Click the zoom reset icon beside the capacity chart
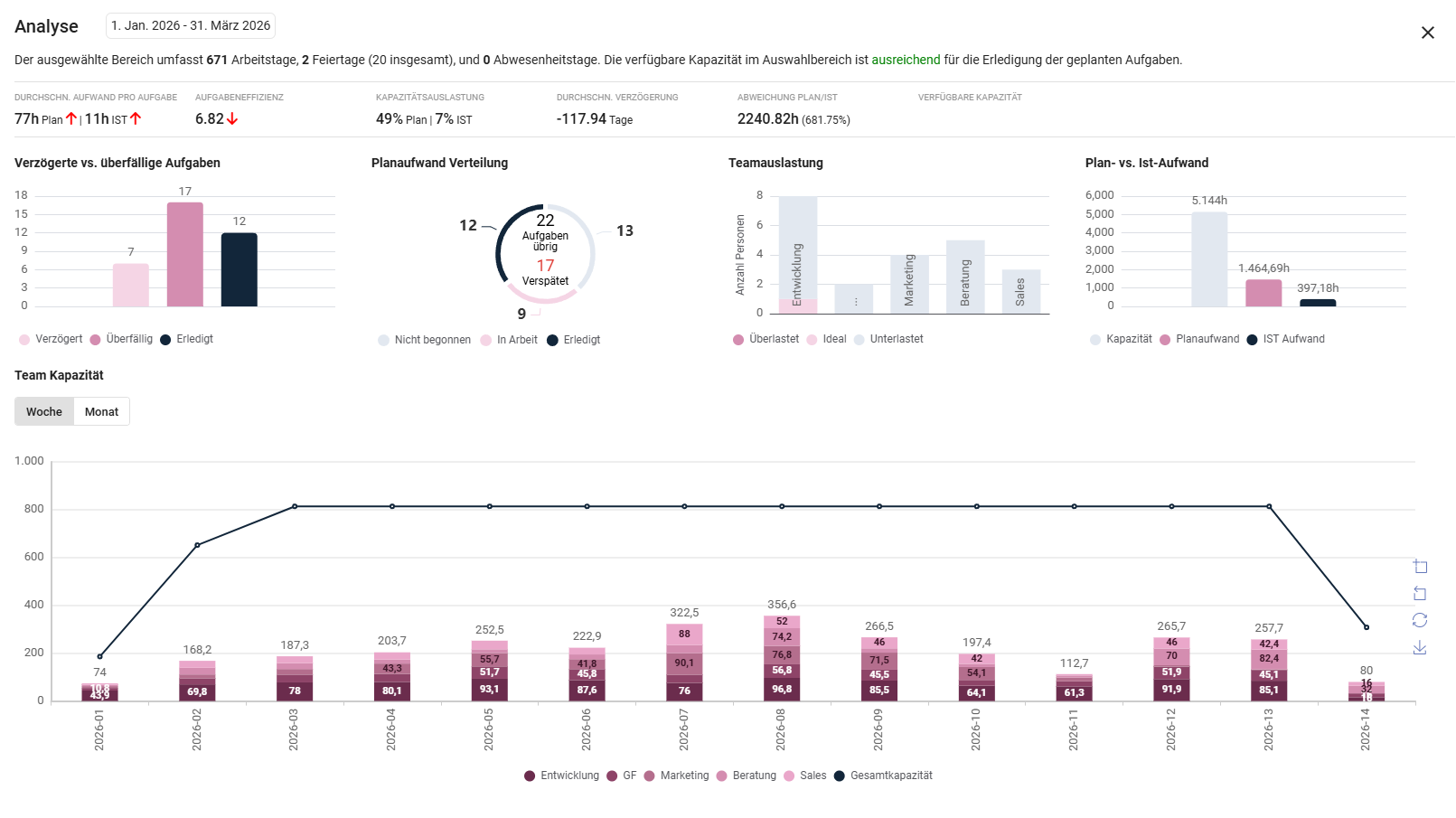Image resolution: width=1456 pixels, height=818 pixels. pyautogui.click(x=1420, y=594)
